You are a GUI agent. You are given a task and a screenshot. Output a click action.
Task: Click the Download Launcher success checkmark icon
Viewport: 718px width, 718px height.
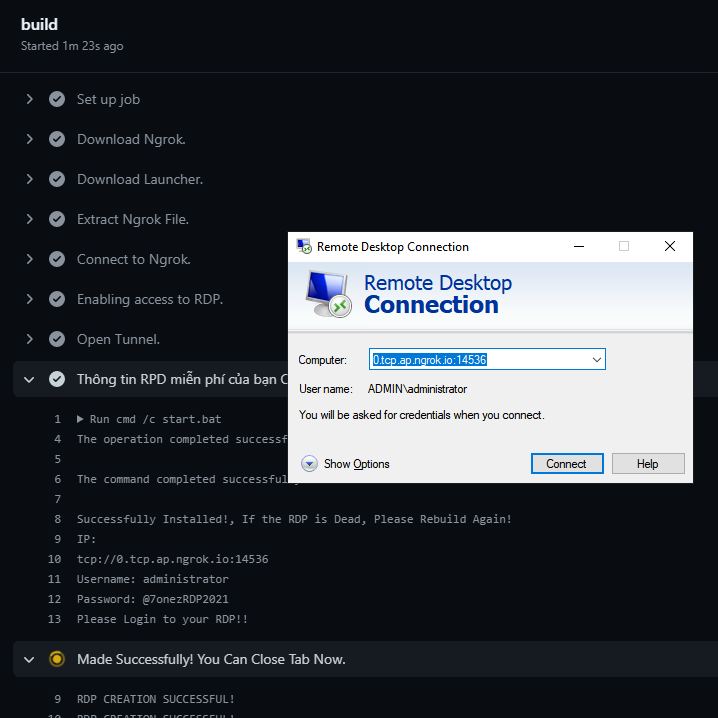coord(57,179)
